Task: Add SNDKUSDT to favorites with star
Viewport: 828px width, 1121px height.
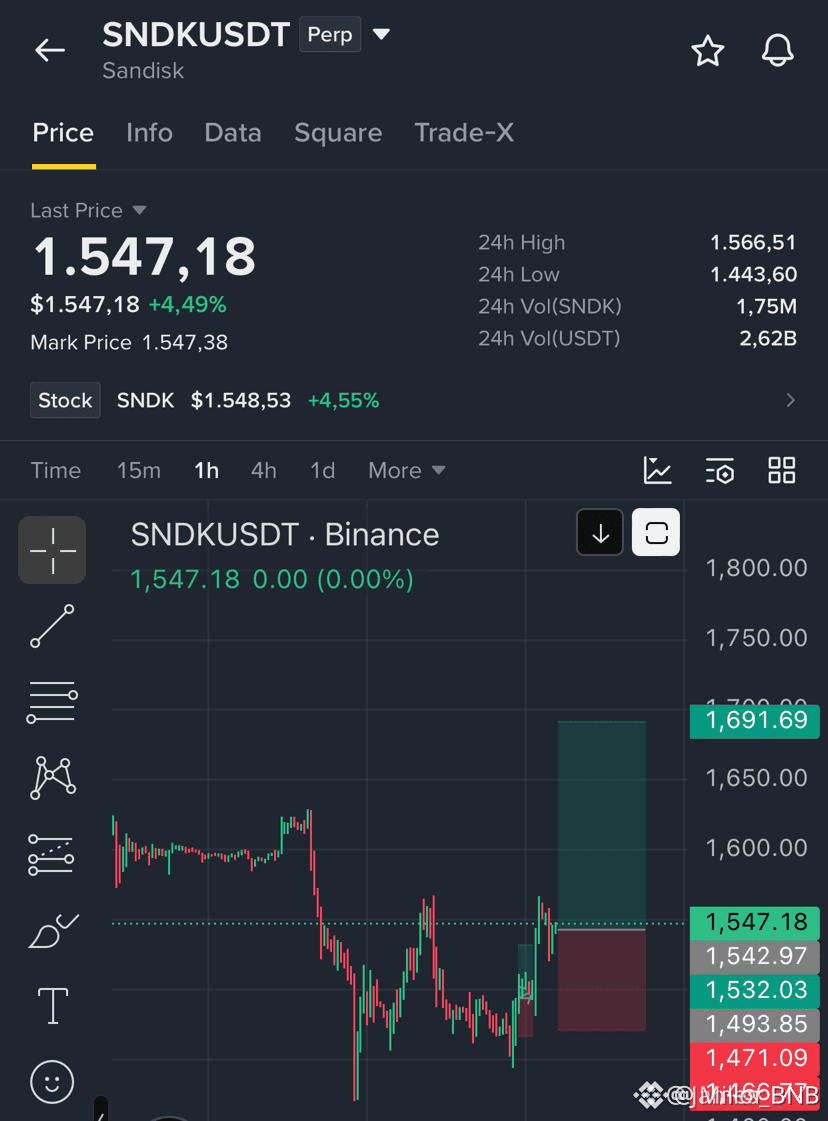Action: [x=708, y=51]
